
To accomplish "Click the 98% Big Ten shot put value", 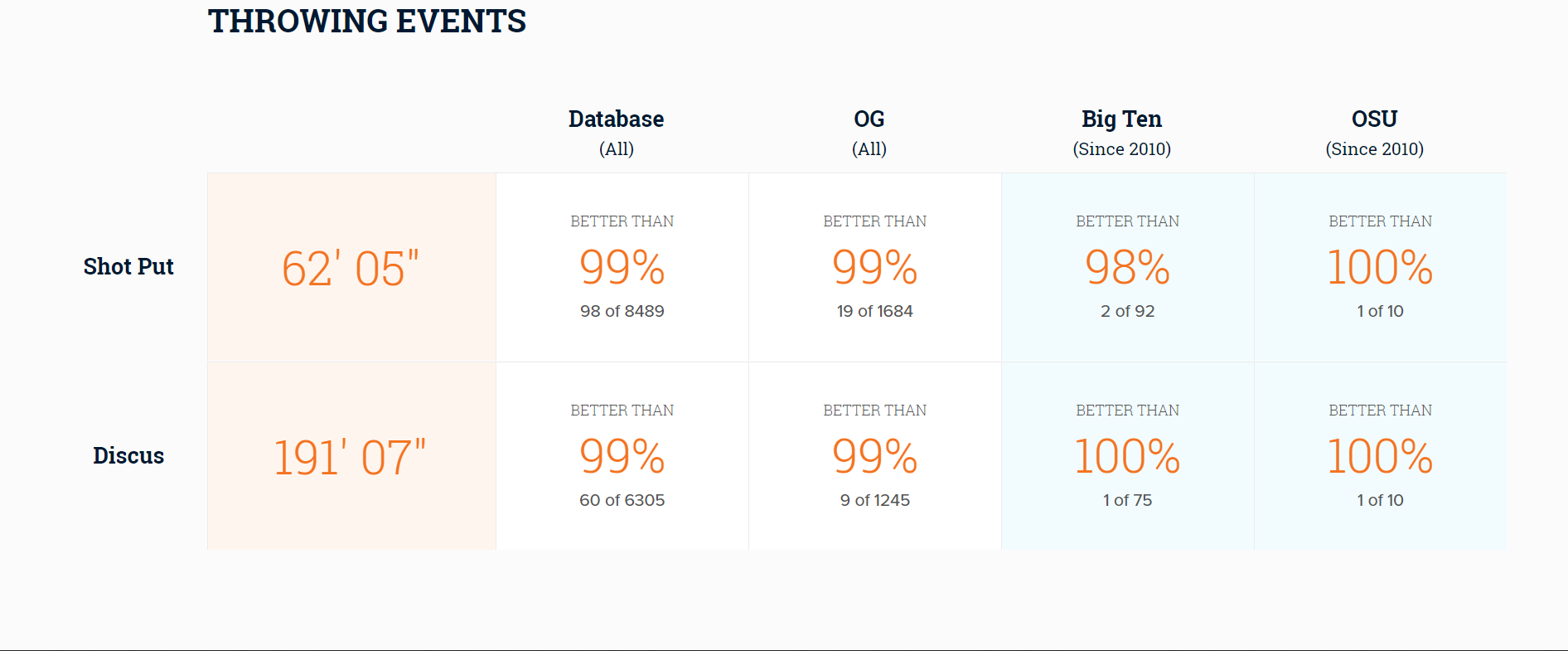I will pyautogui.click(x=1128, y=267).
